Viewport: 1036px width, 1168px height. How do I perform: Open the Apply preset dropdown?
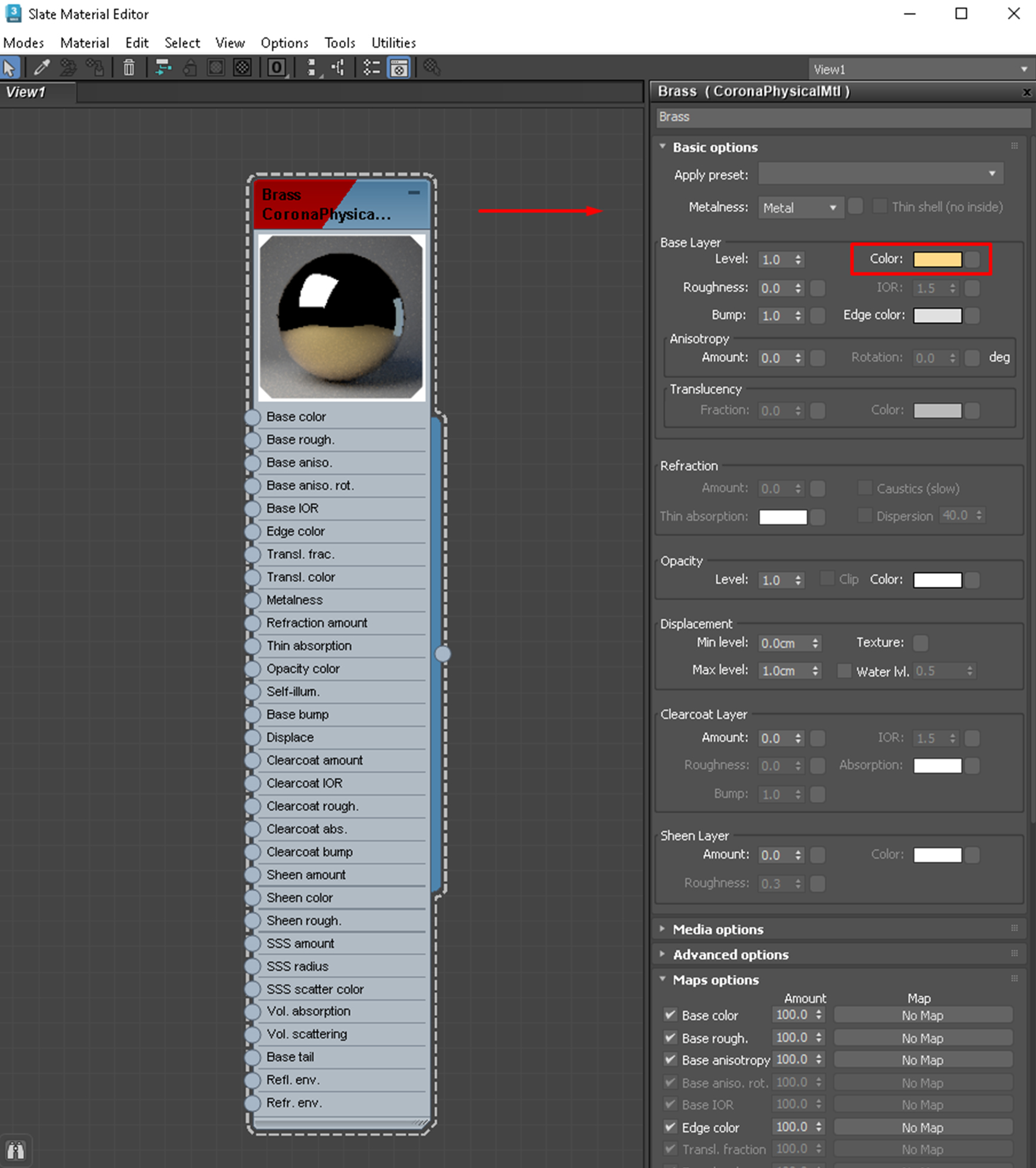(x=881, y=174)
